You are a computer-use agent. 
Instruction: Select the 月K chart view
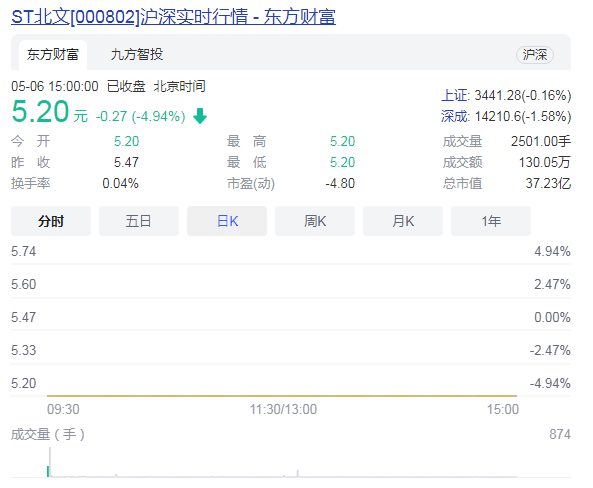(x=403, y=221)
